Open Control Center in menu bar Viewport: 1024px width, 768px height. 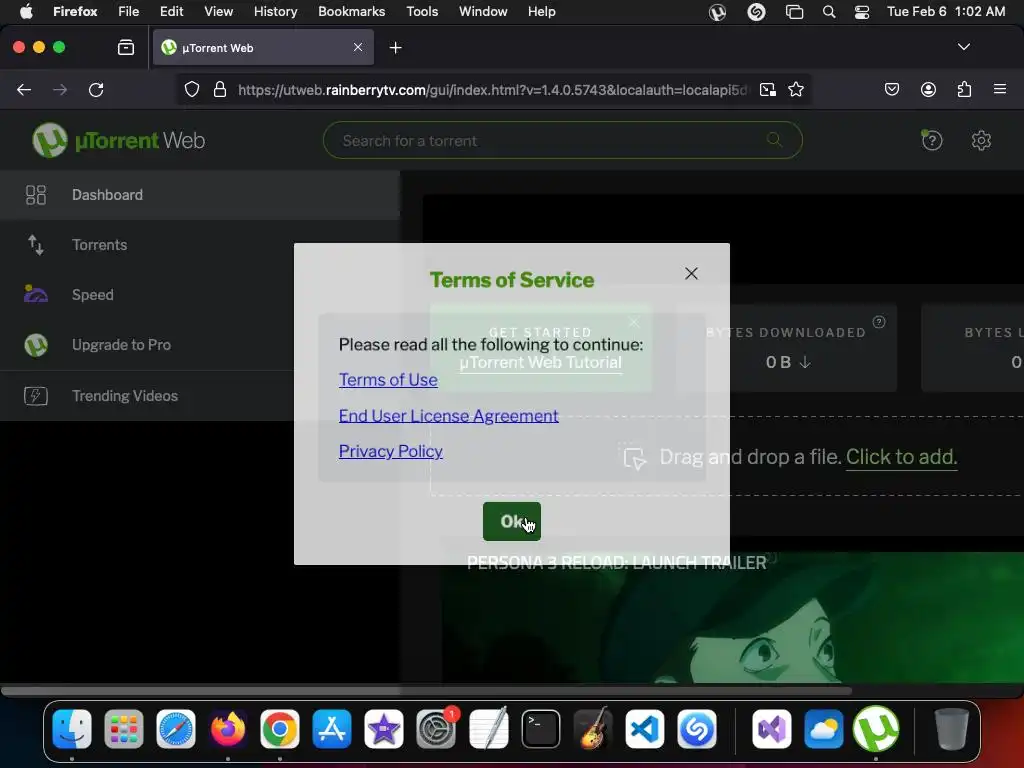click(x=861, y=12)
